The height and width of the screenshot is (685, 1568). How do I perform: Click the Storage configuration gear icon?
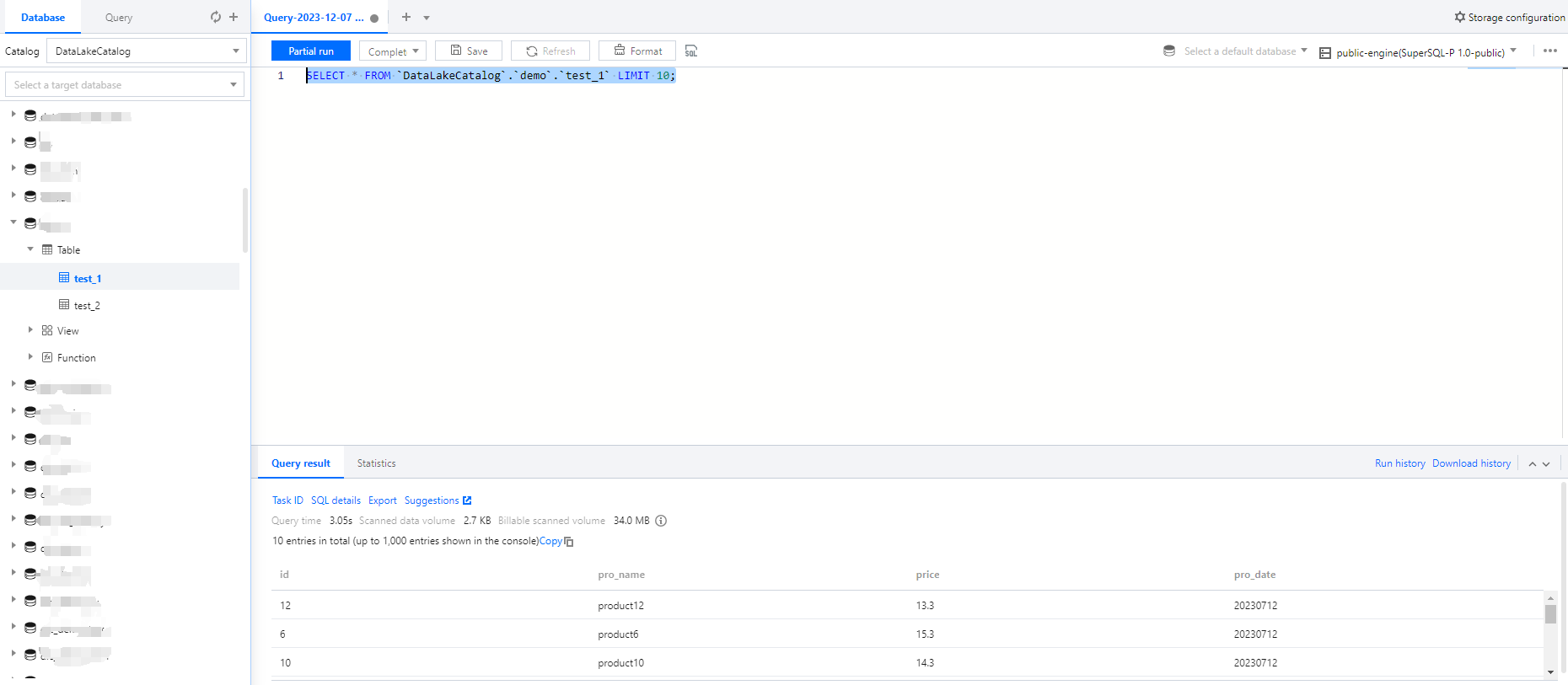click(1460, 17)
